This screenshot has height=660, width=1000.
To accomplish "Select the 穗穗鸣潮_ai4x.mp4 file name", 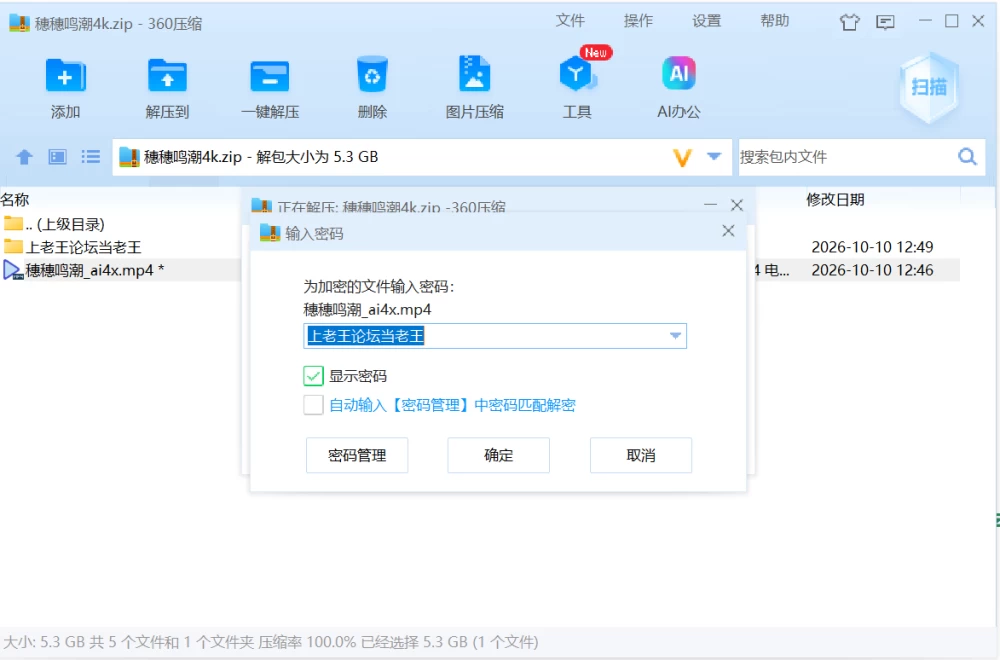I will click(x=94, y=270).
